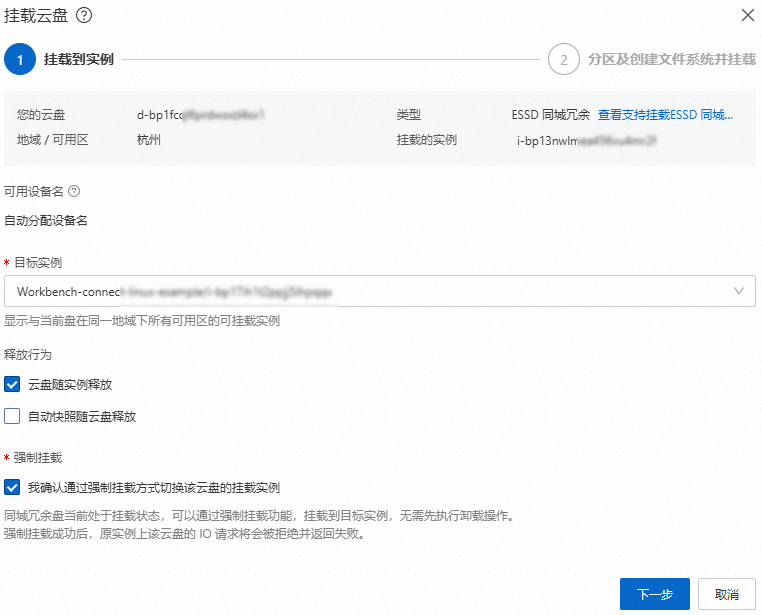762x615 pixels.
Task: Open the link 查看支持挂载ESSD 同城...
Action: [665, 115]
